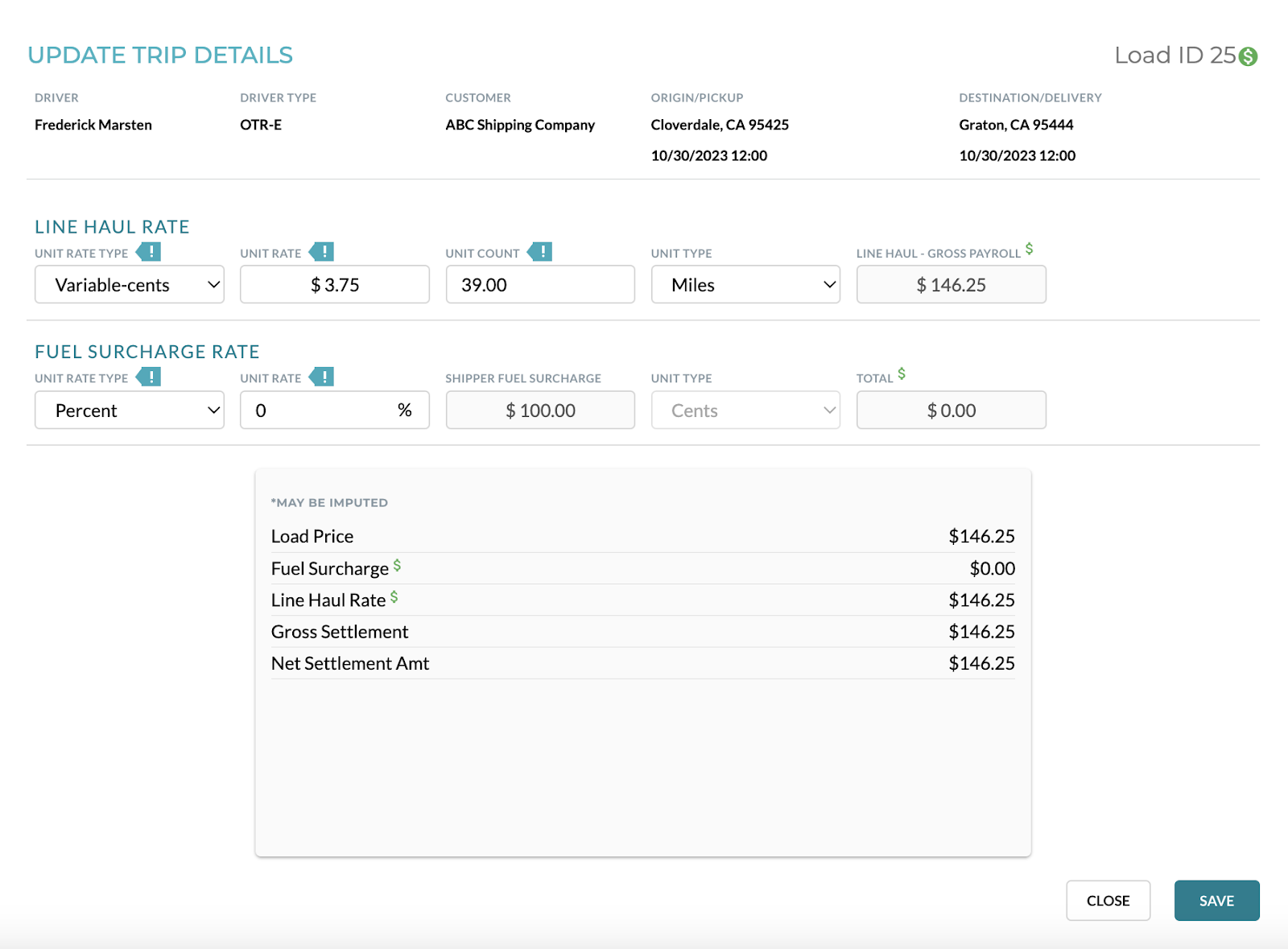Click the exclamation icon beside Line Haul Unit Rate Type
Viewport: 1288px width, 949px height.
[150, 252]
